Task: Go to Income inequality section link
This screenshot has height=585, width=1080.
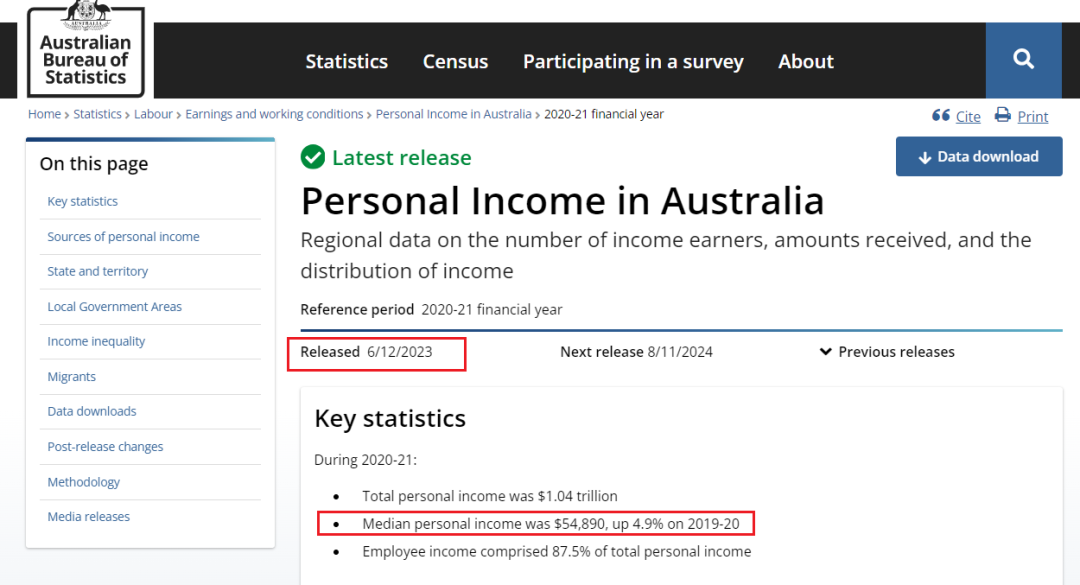Action: pos(96,341)
